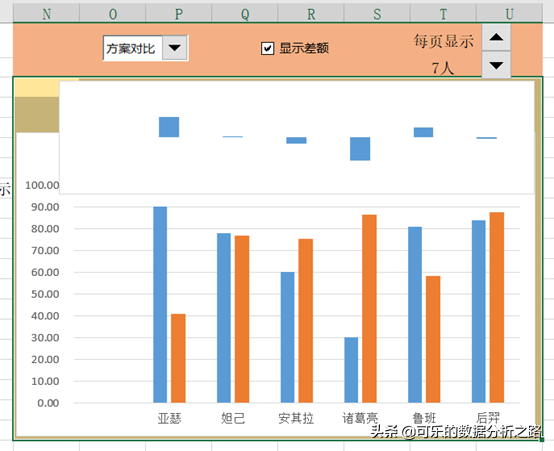This screenshot has height=451, width=554.
Task: Click the 90.00 axis value
Action: coord(45,207)
